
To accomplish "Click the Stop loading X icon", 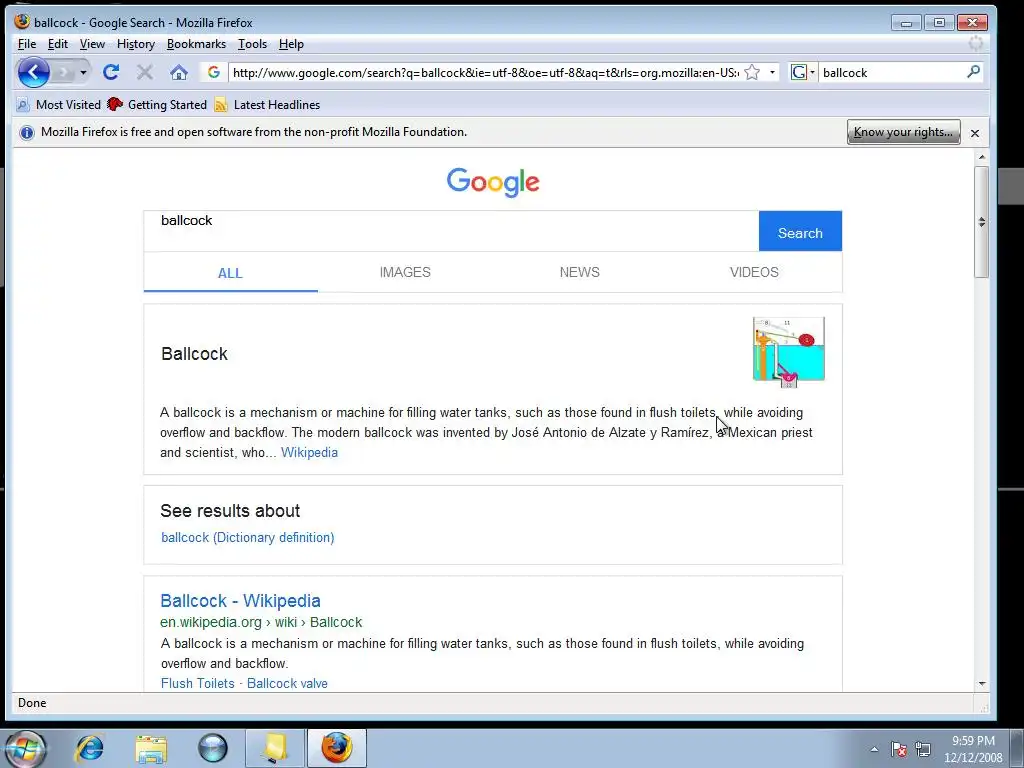I will coord(145,72).
